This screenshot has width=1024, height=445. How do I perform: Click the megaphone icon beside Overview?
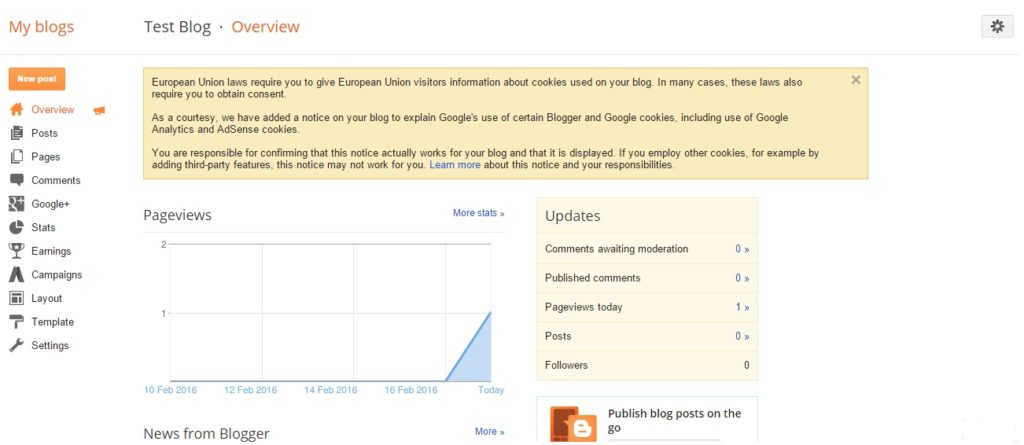[x=99, y=110]
